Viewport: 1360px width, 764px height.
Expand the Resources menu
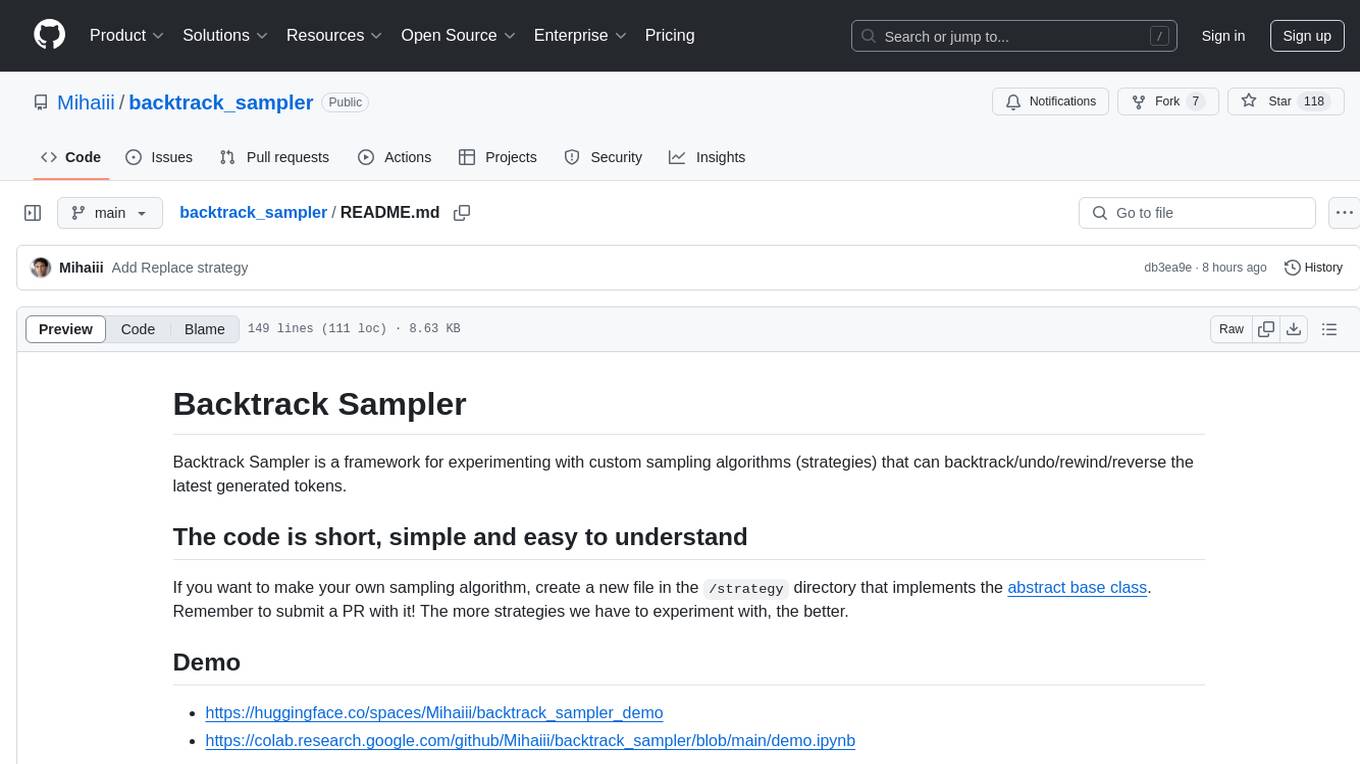click(x=334, y=35)
